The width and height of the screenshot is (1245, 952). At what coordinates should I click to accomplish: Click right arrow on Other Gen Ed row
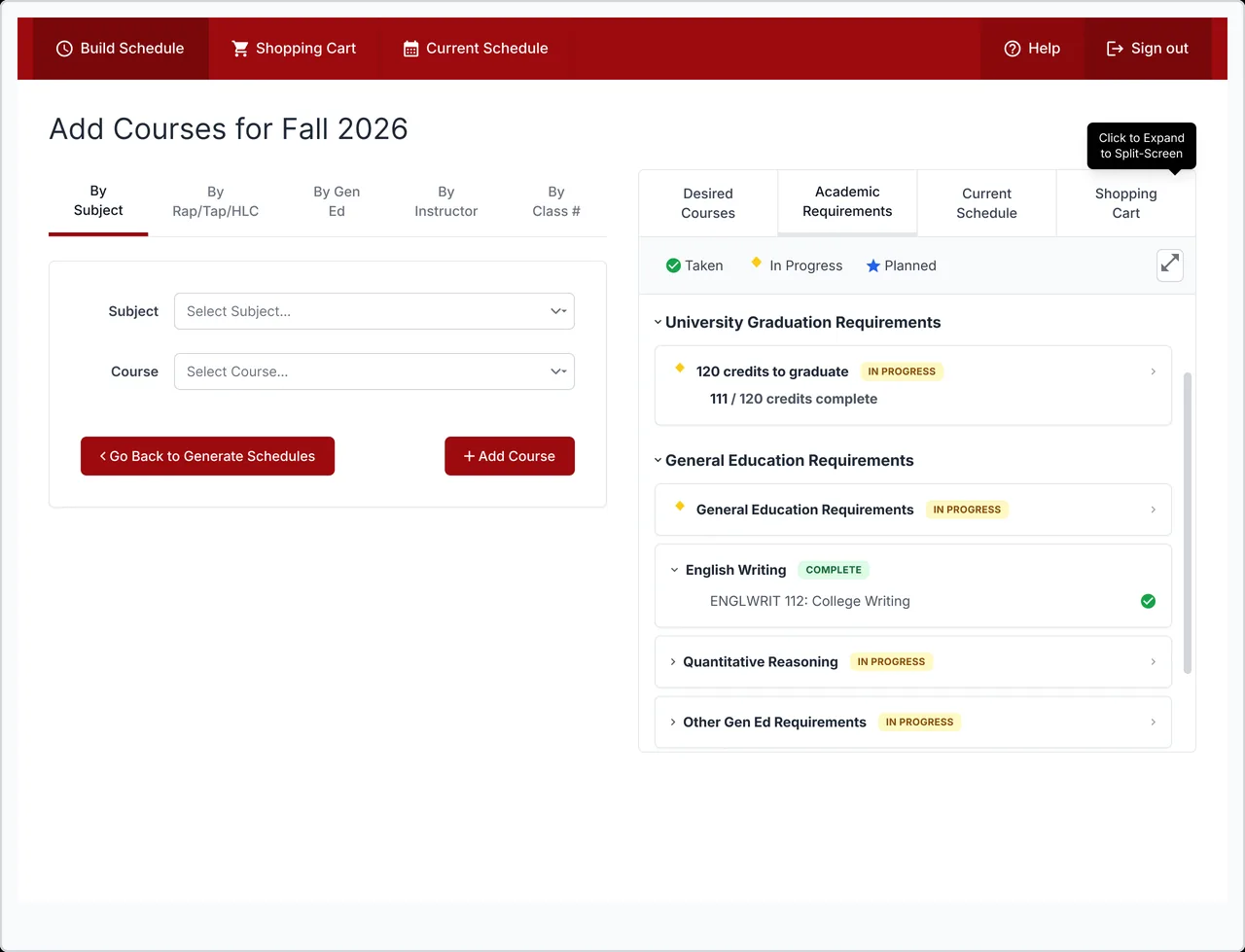pos(1154,722)
